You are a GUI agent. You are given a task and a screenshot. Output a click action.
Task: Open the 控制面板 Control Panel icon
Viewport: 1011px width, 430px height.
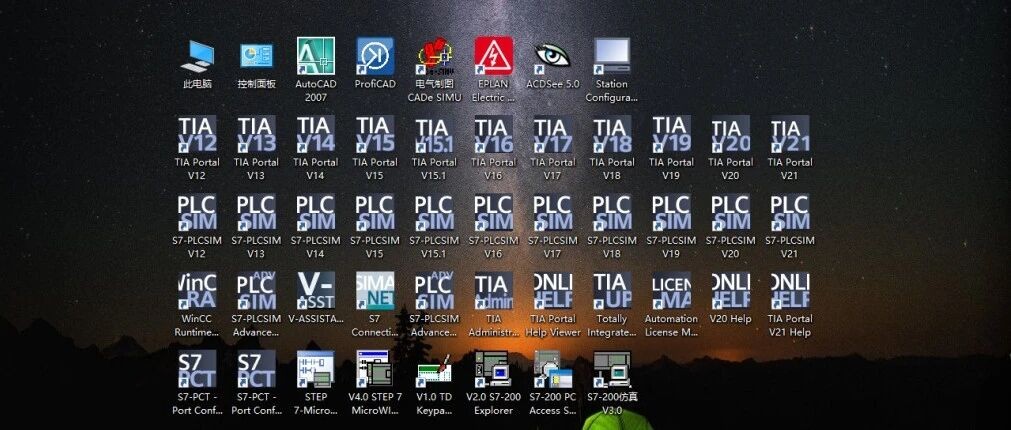(x=256, y=58)
